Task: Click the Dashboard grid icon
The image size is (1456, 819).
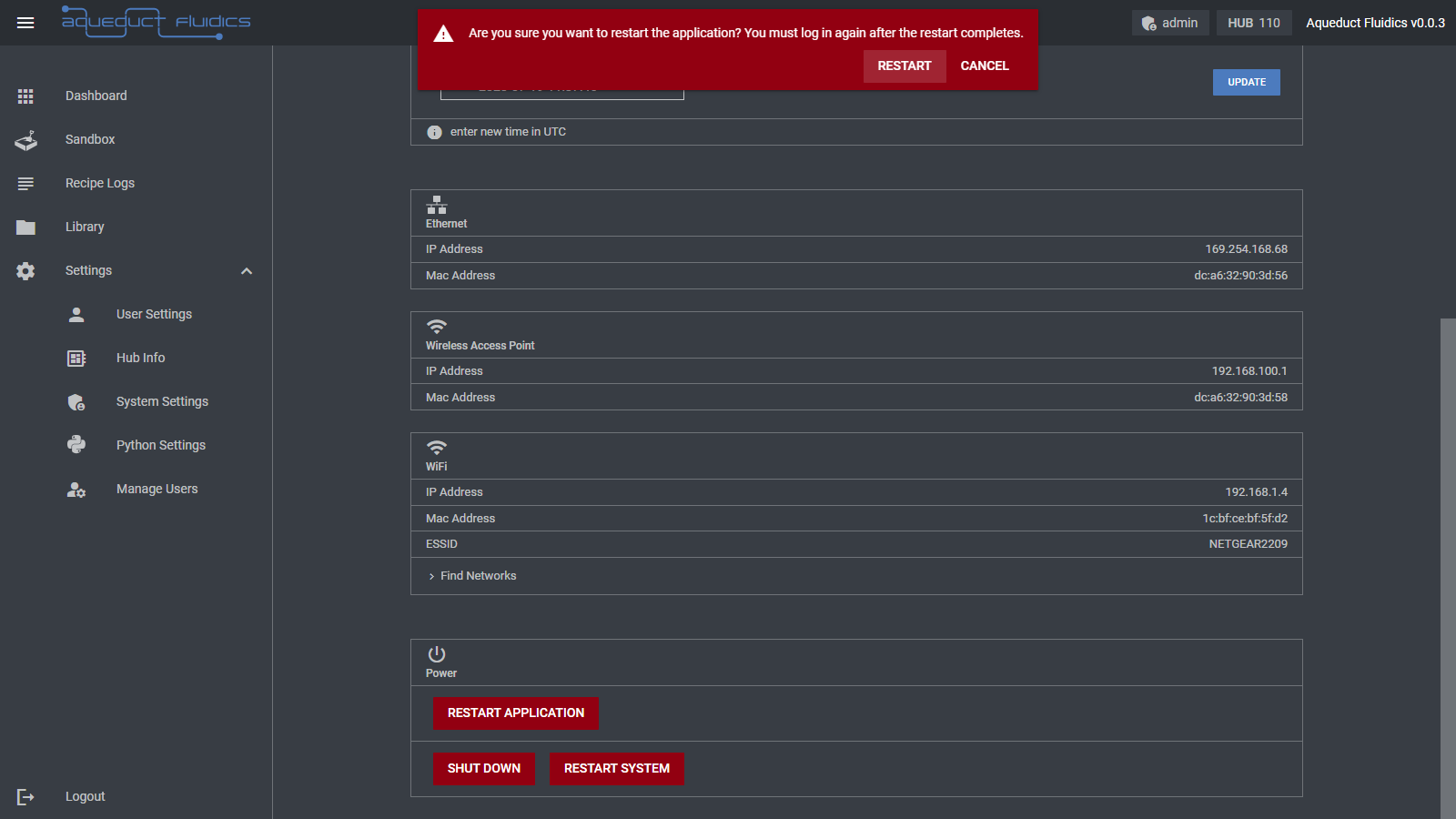Action: (25, 96)
